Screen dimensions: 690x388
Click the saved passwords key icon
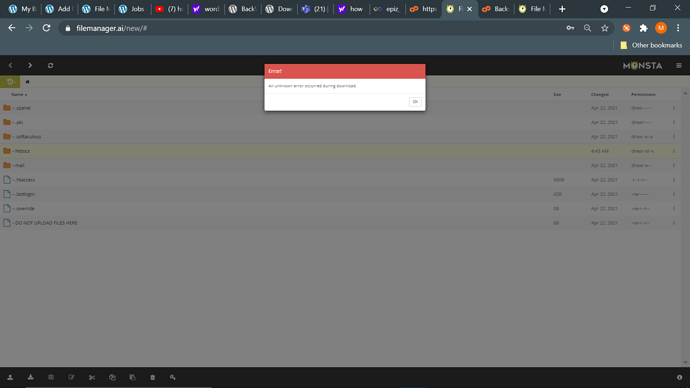(x=570, y=28)
